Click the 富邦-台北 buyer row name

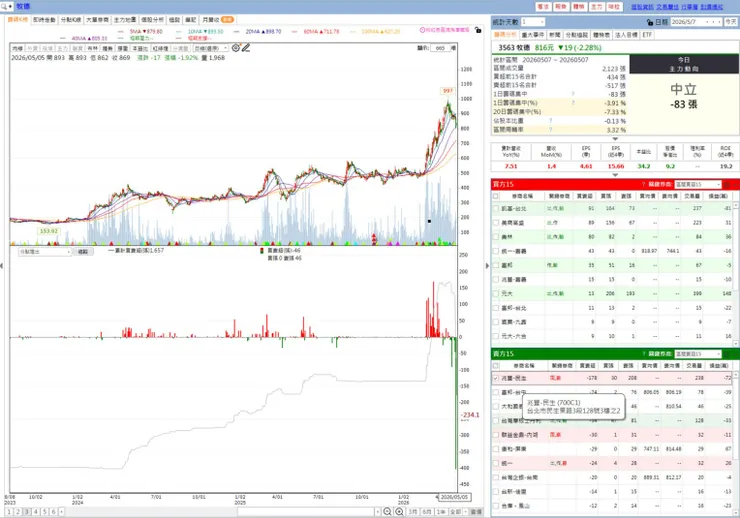tap(513, 308)
